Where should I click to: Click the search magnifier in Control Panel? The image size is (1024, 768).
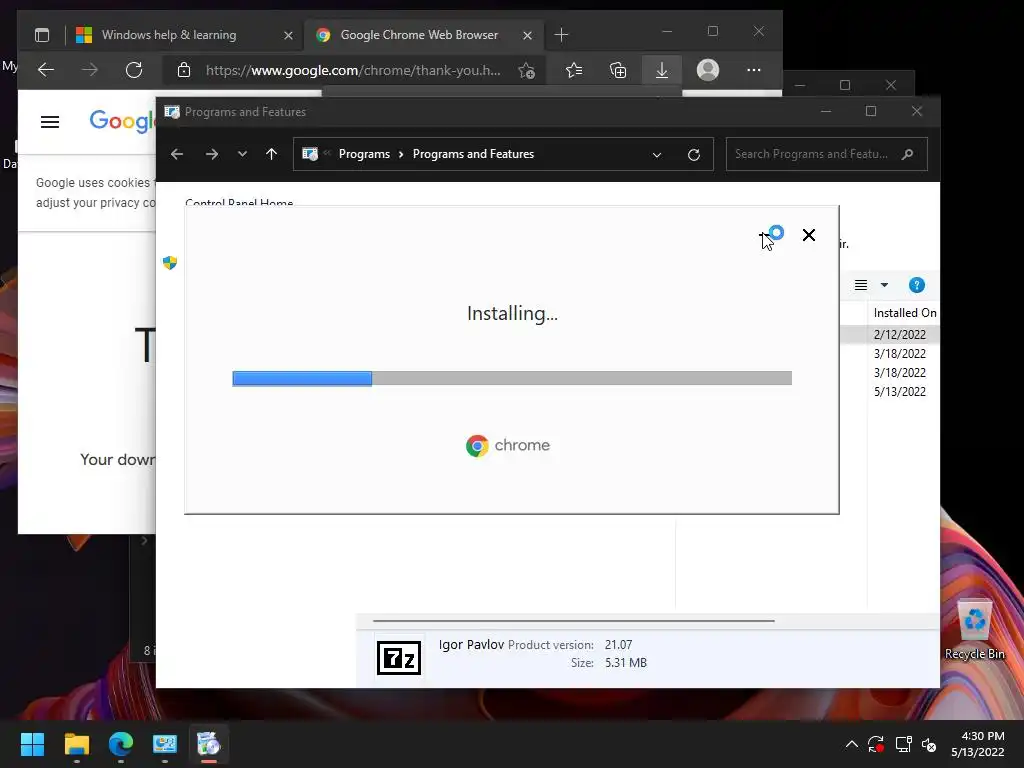click(x=907, y=154)
